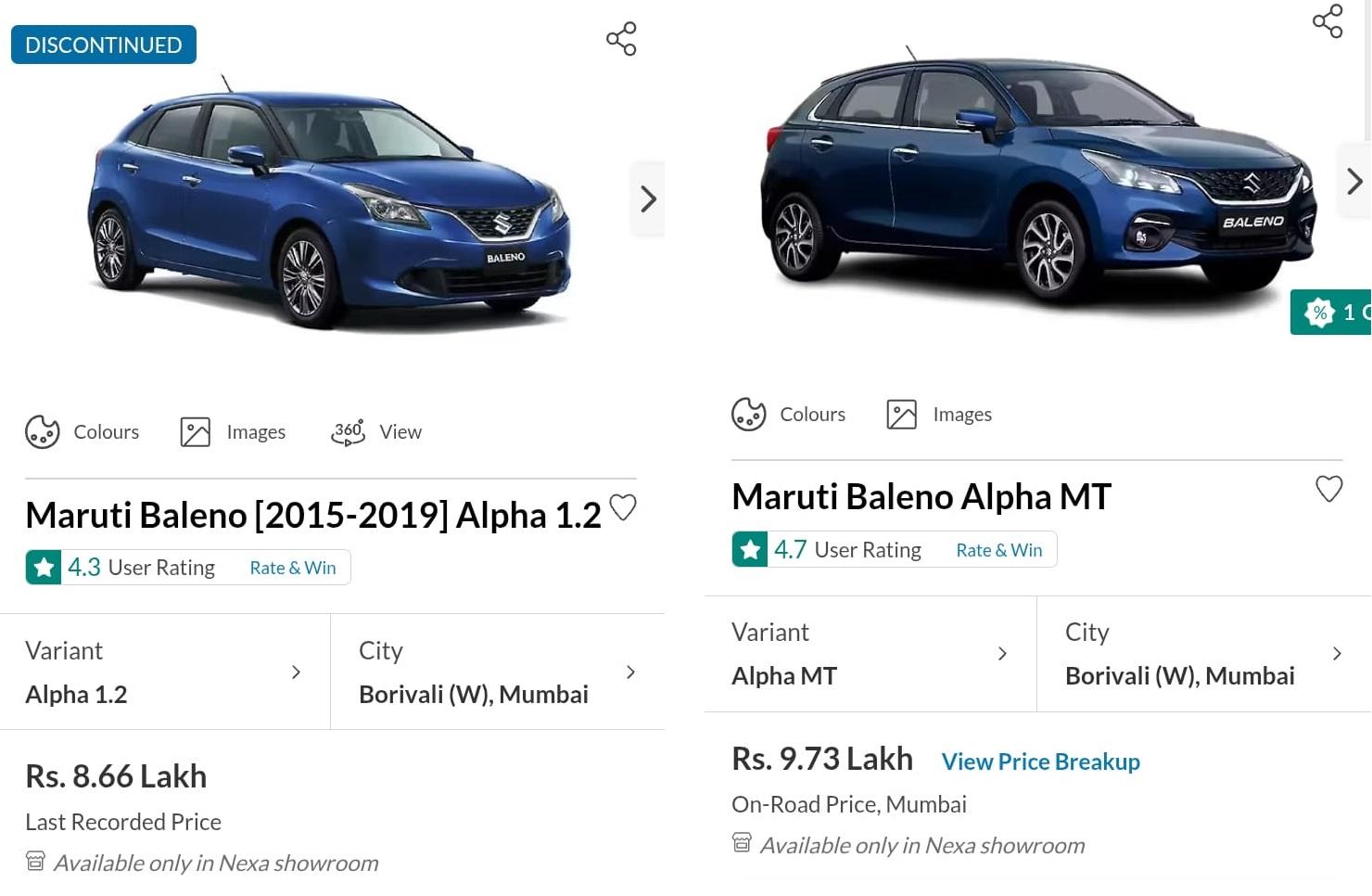Launch 360 View of old Baleno

pos(348,432)
